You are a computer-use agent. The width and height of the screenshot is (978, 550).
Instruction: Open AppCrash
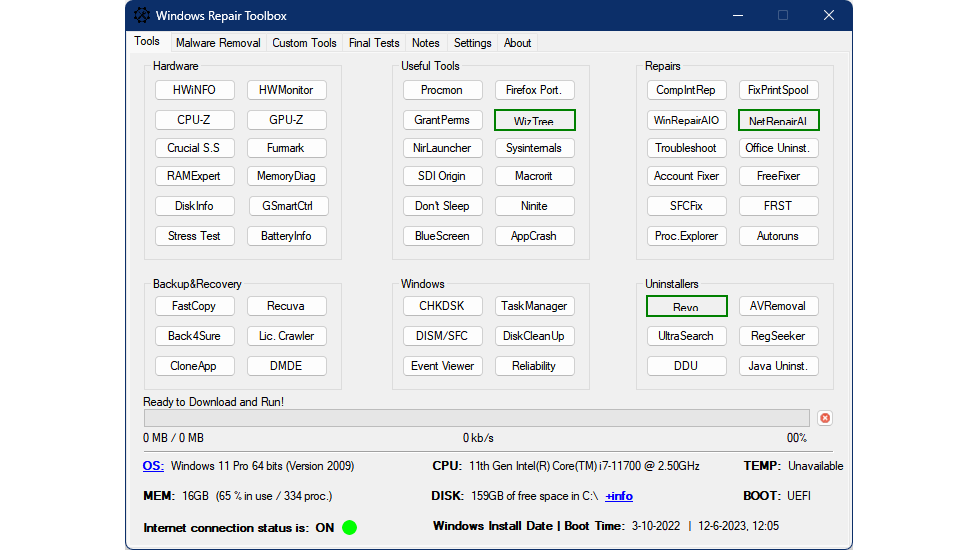[x=535, y=236]
